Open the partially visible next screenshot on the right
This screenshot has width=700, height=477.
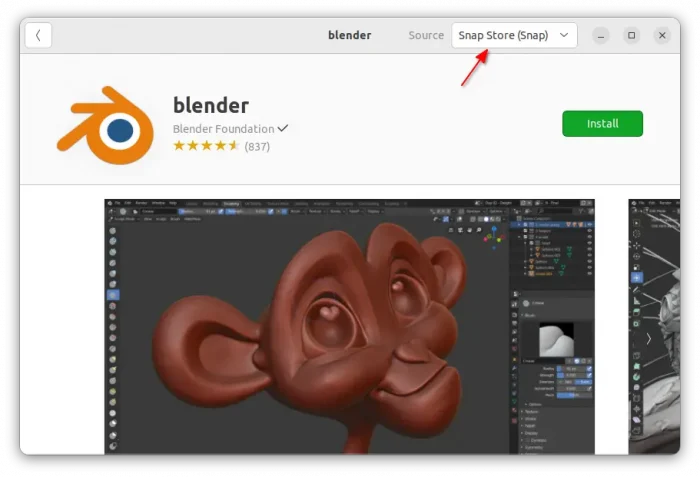[x=653, y=325]
